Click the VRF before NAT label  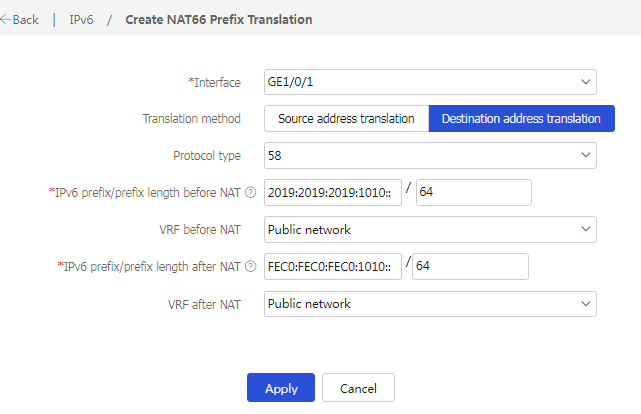pos(200,230)
